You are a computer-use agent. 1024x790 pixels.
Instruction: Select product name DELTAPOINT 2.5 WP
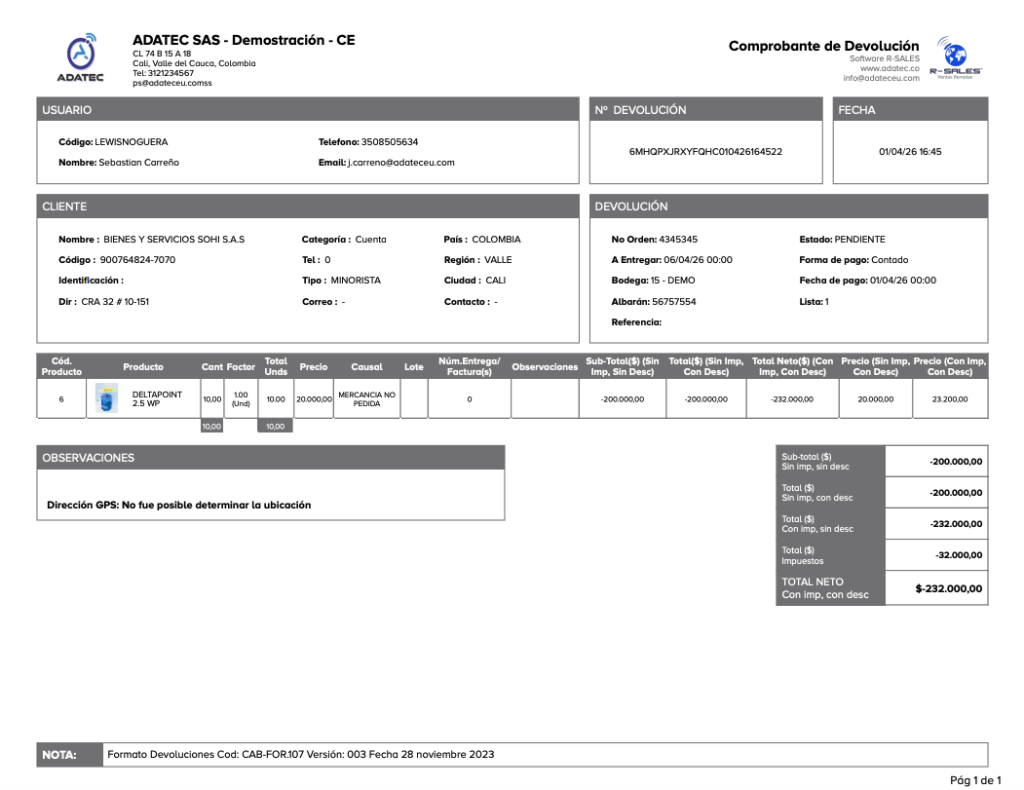pos(157,399)
